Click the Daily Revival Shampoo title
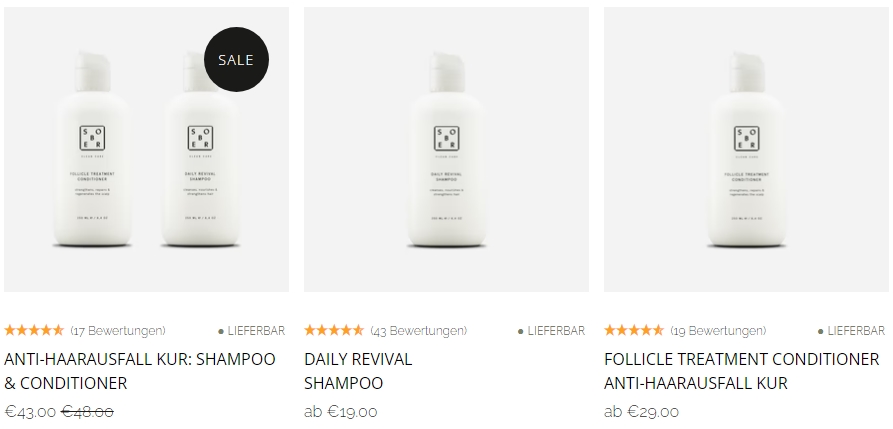The image size is (893, 429). coord(358,371)
